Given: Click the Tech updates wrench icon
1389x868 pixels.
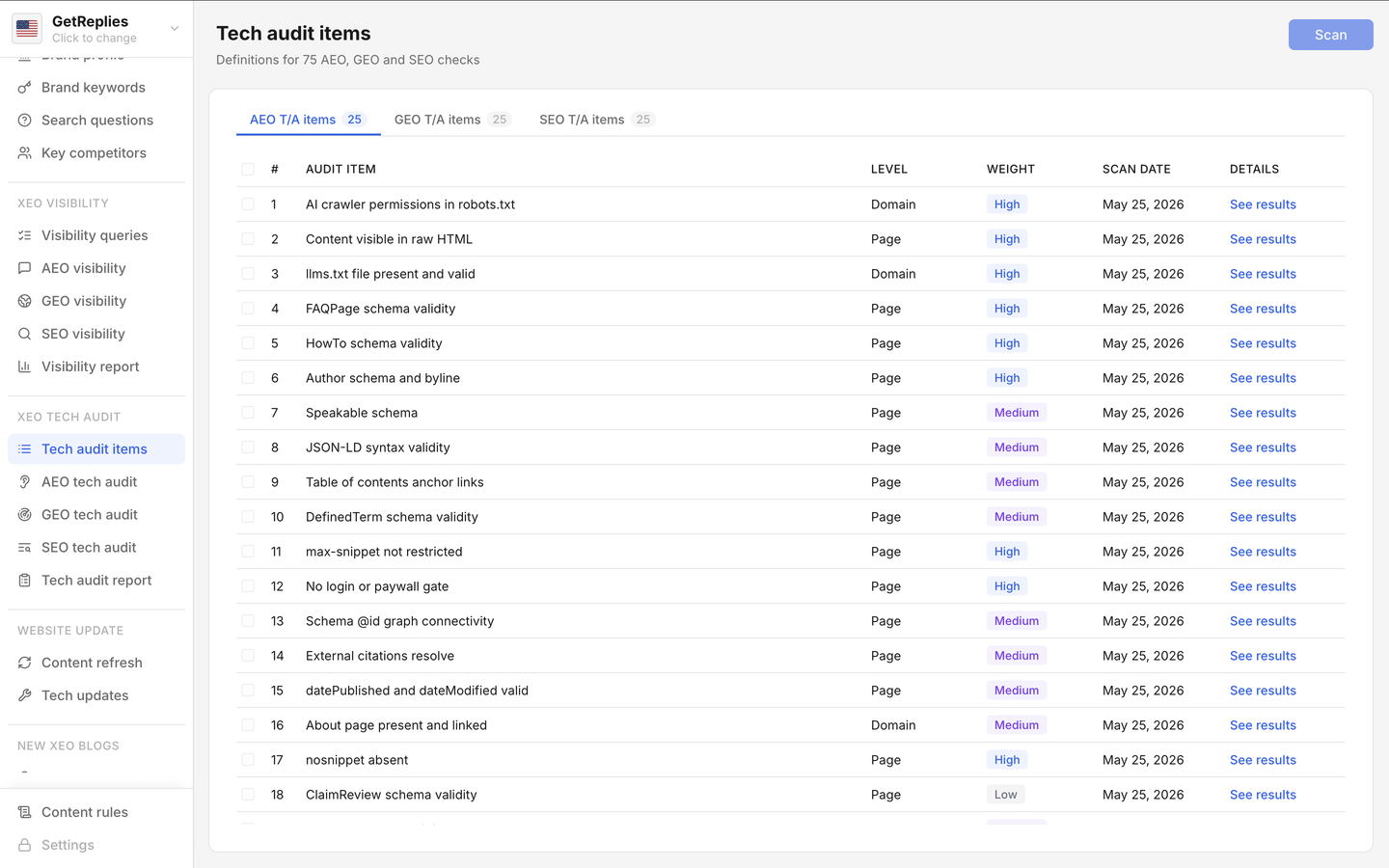Looking at the screenshot, I should click(25, 695).
